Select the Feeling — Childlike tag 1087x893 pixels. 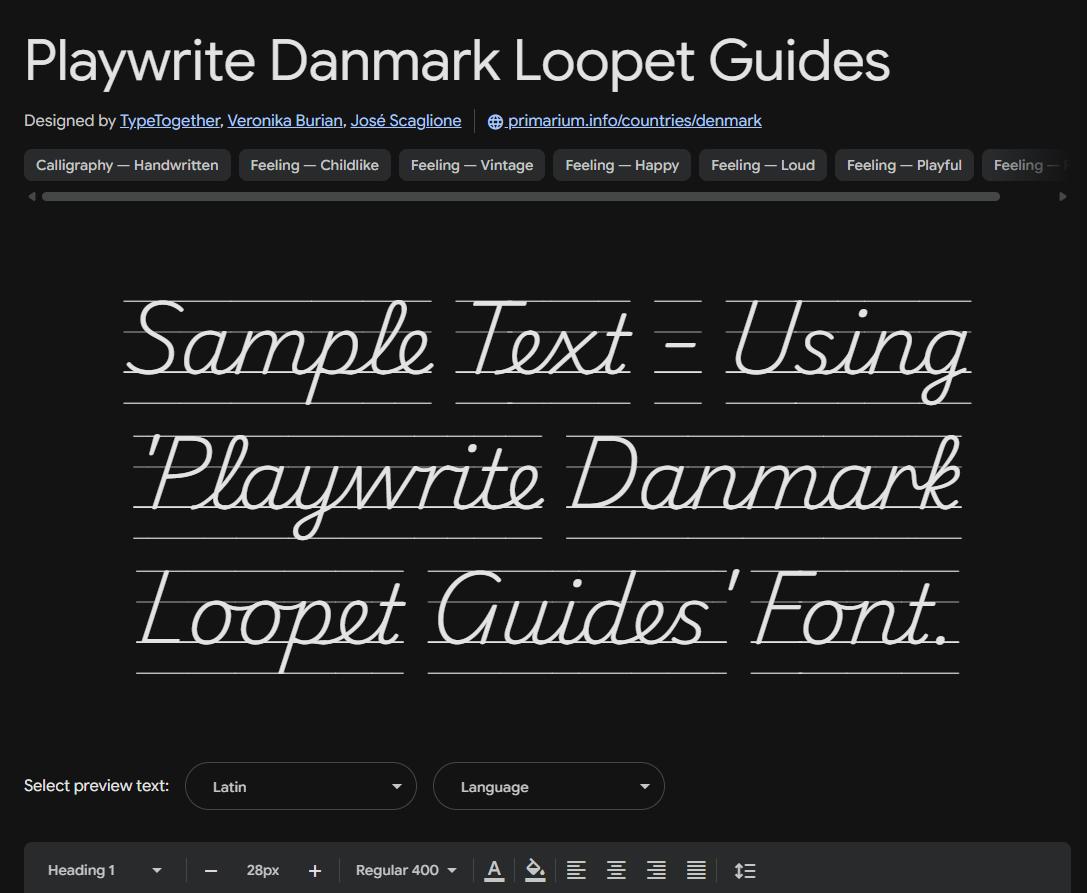click(x=315, y=165)
